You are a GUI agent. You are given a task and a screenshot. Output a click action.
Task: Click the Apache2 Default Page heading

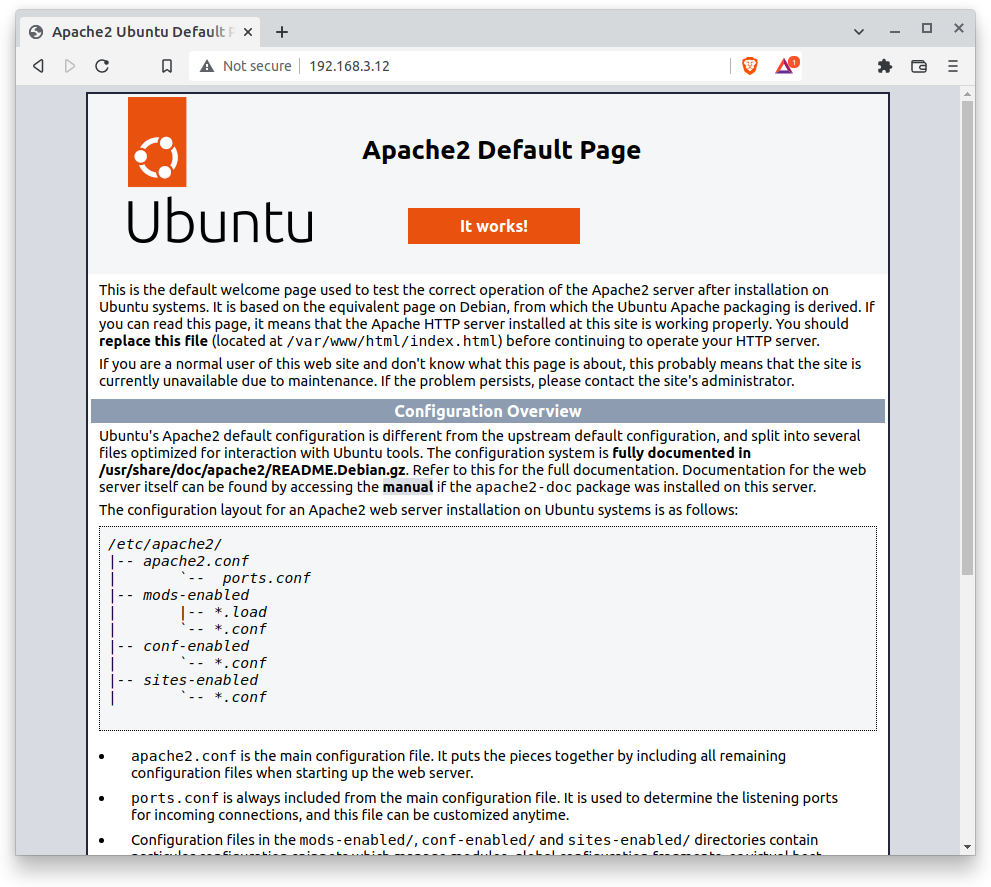[501, 150]
